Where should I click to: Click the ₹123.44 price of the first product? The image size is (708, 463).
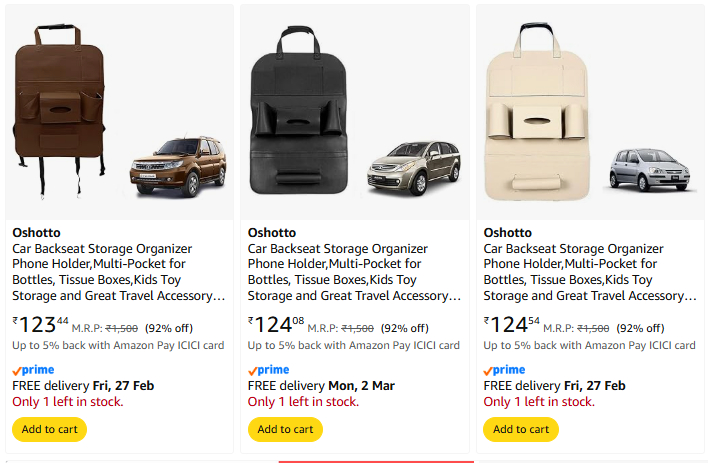(40, 325)
